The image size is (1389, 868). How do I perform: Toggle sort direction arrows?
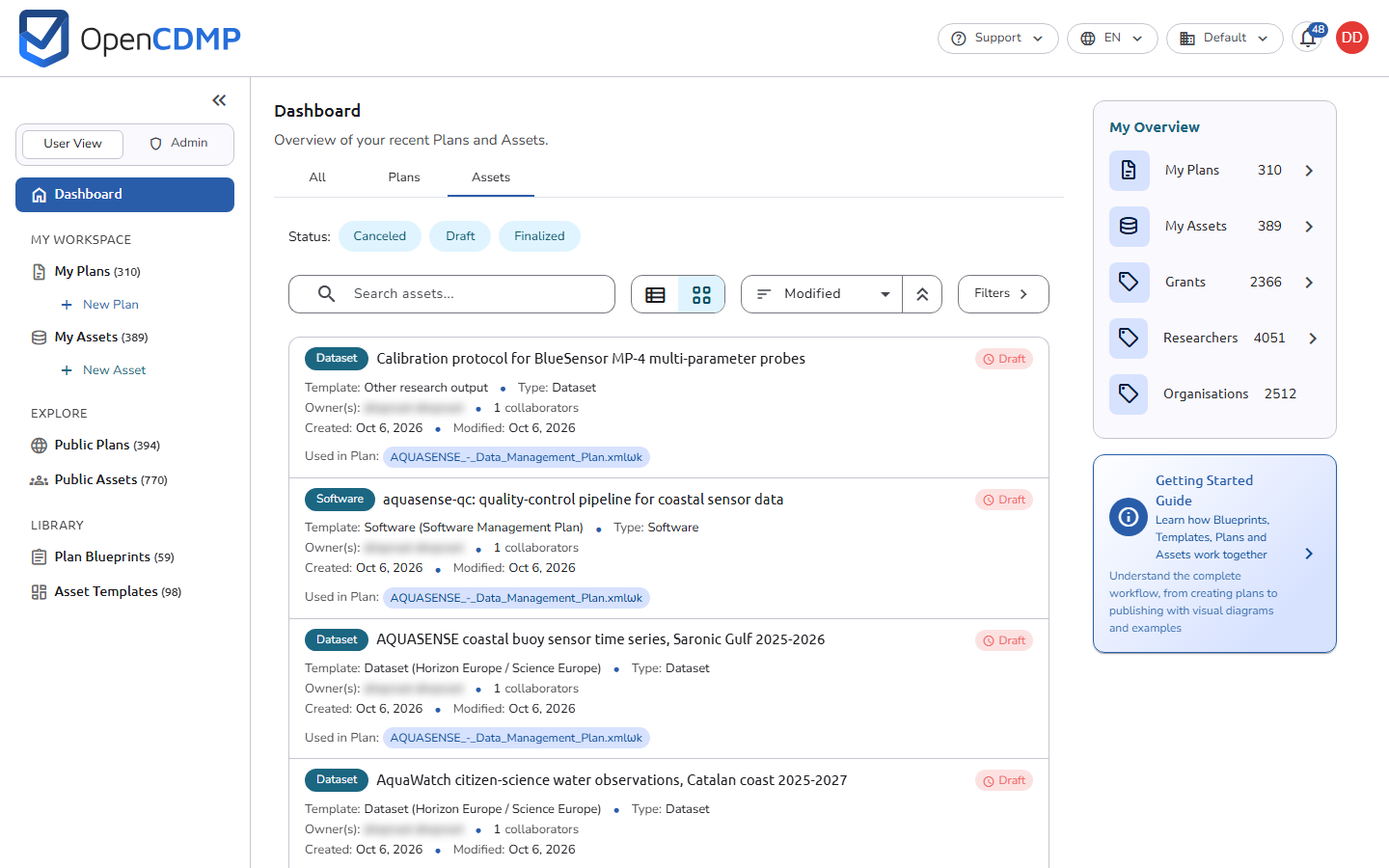[x=922, y=294]
